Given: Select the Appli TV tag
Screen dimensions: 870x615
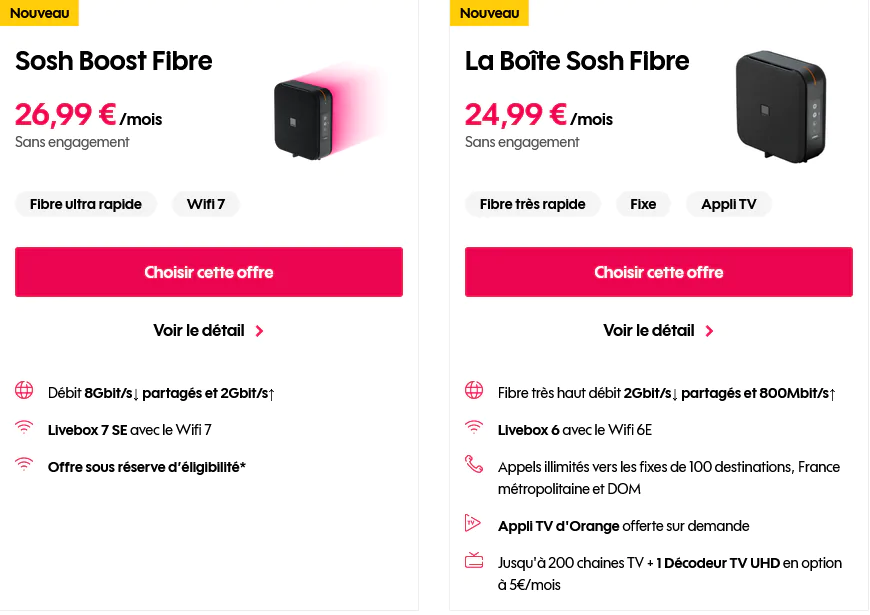Looking at the screenshot, I should click(x=729, y=204).
